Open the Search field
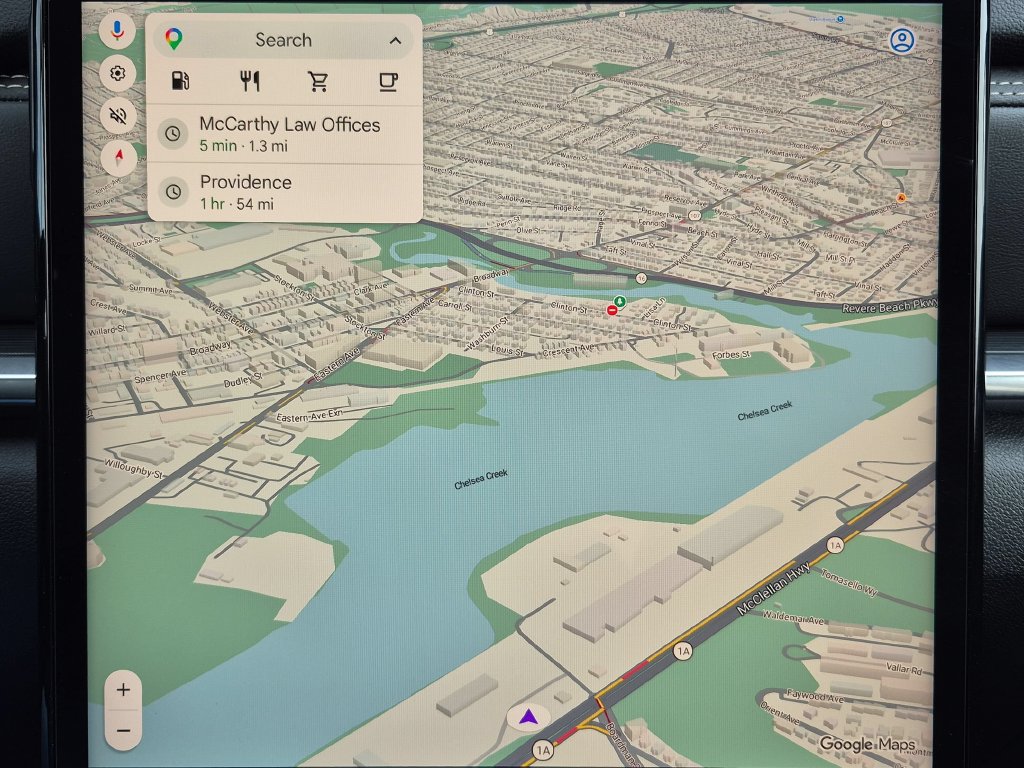 pyautogui.click(x=284, y=40)
